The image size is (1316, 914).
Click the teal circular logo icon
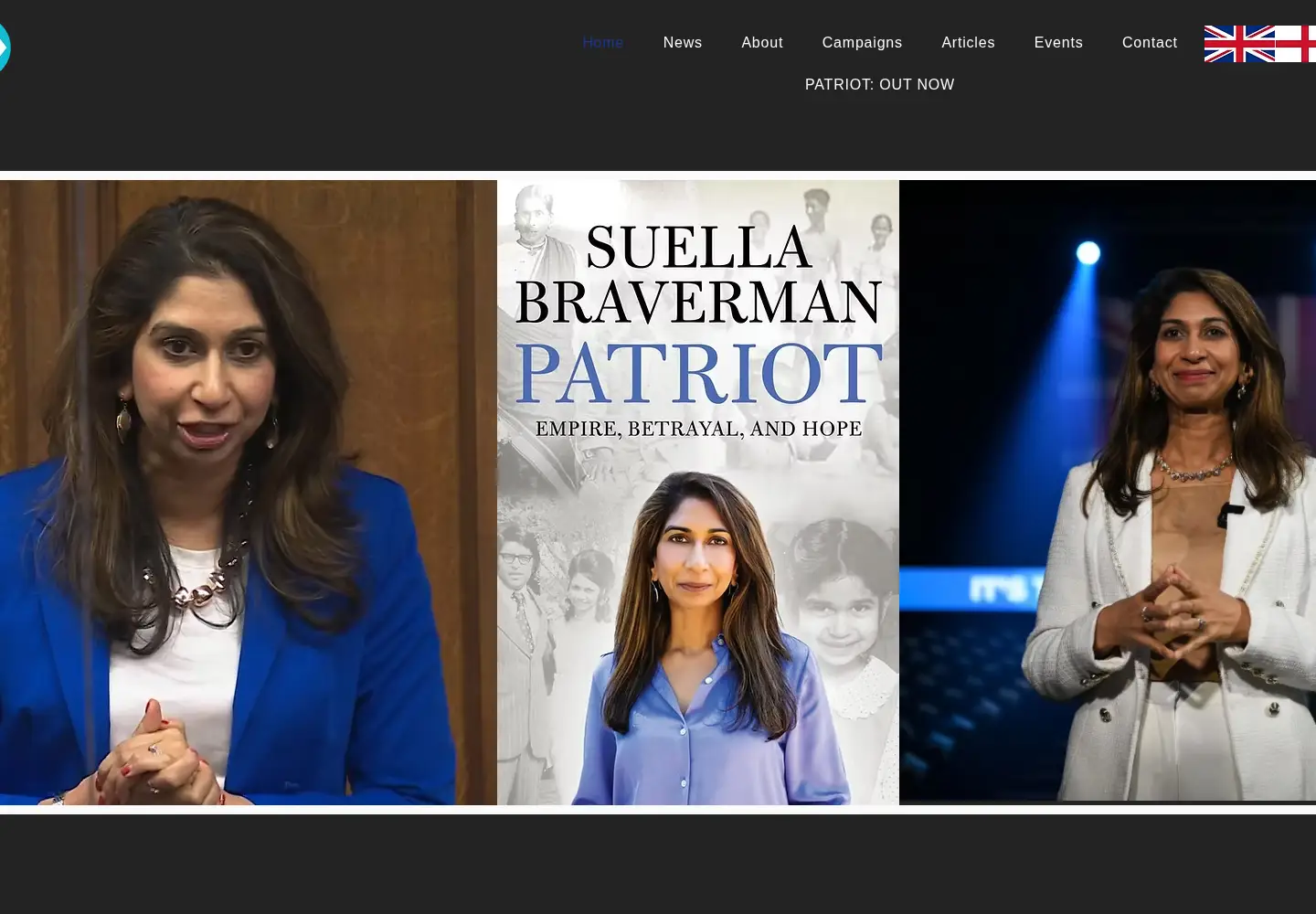click(x=4, y=47)
